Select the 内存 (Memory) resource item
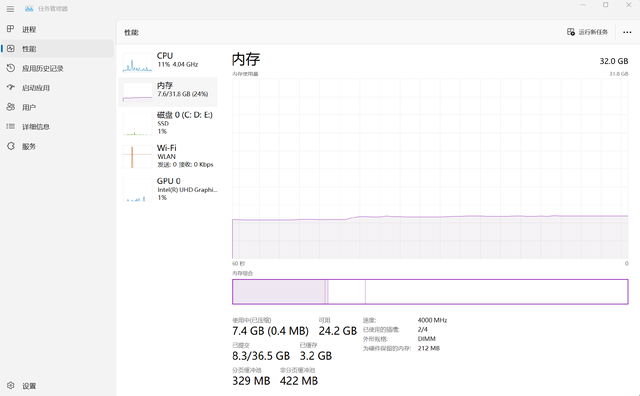The image size is (640, 396). [168, 92]
